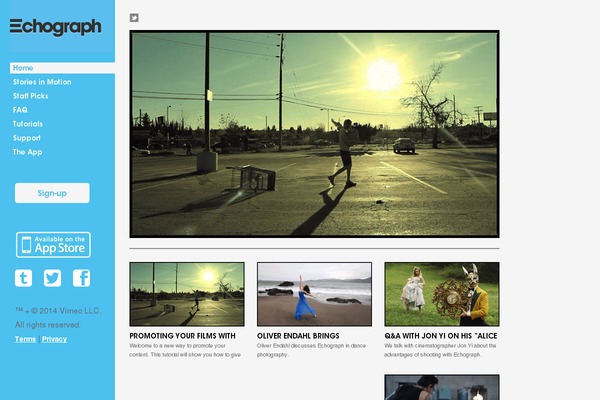Select the parking lot sunset thumbnail
The height and width of the screenshot is (400, 600).
tap(187, 294)
